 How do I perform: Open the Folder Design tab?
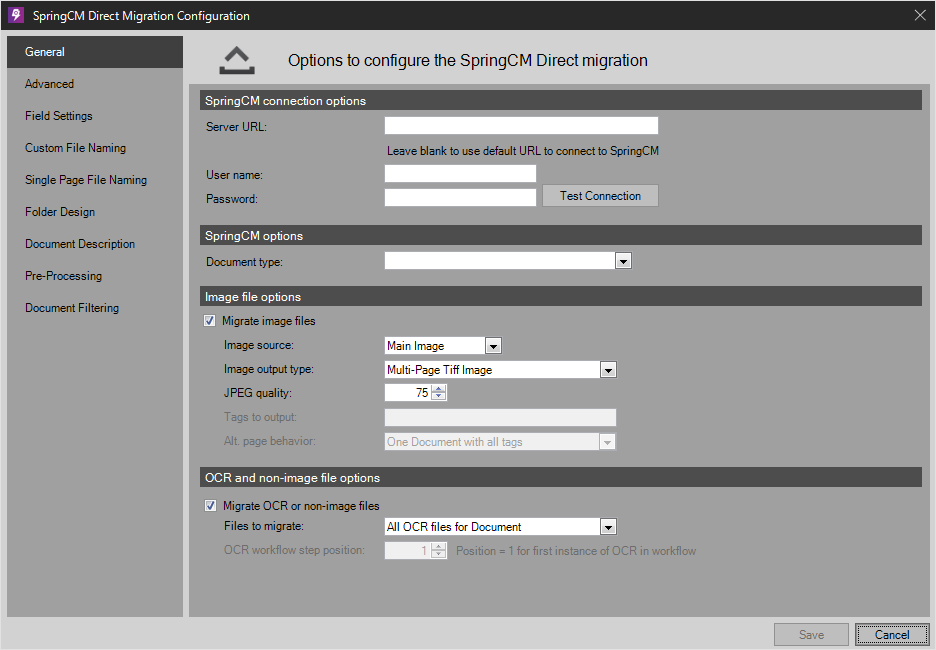pos(95,212)
